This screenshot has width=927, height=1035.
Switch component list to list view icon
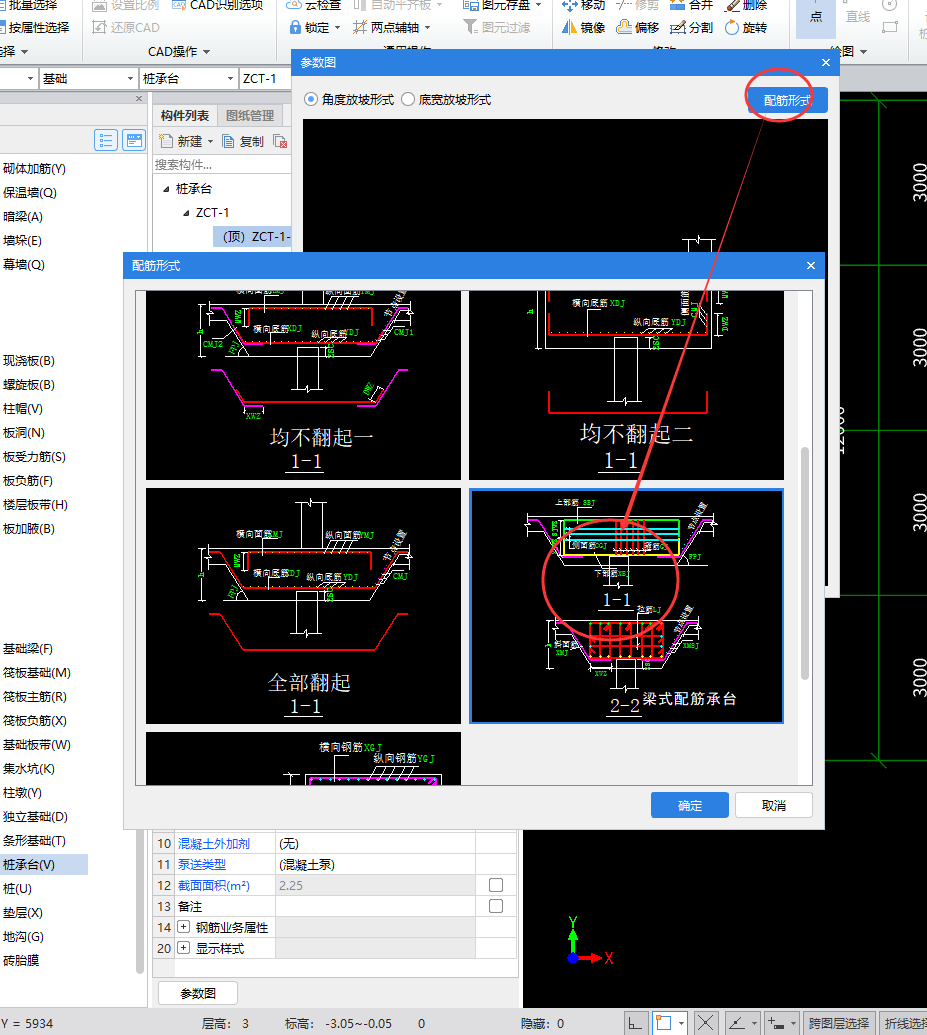(x=106, y=141)
